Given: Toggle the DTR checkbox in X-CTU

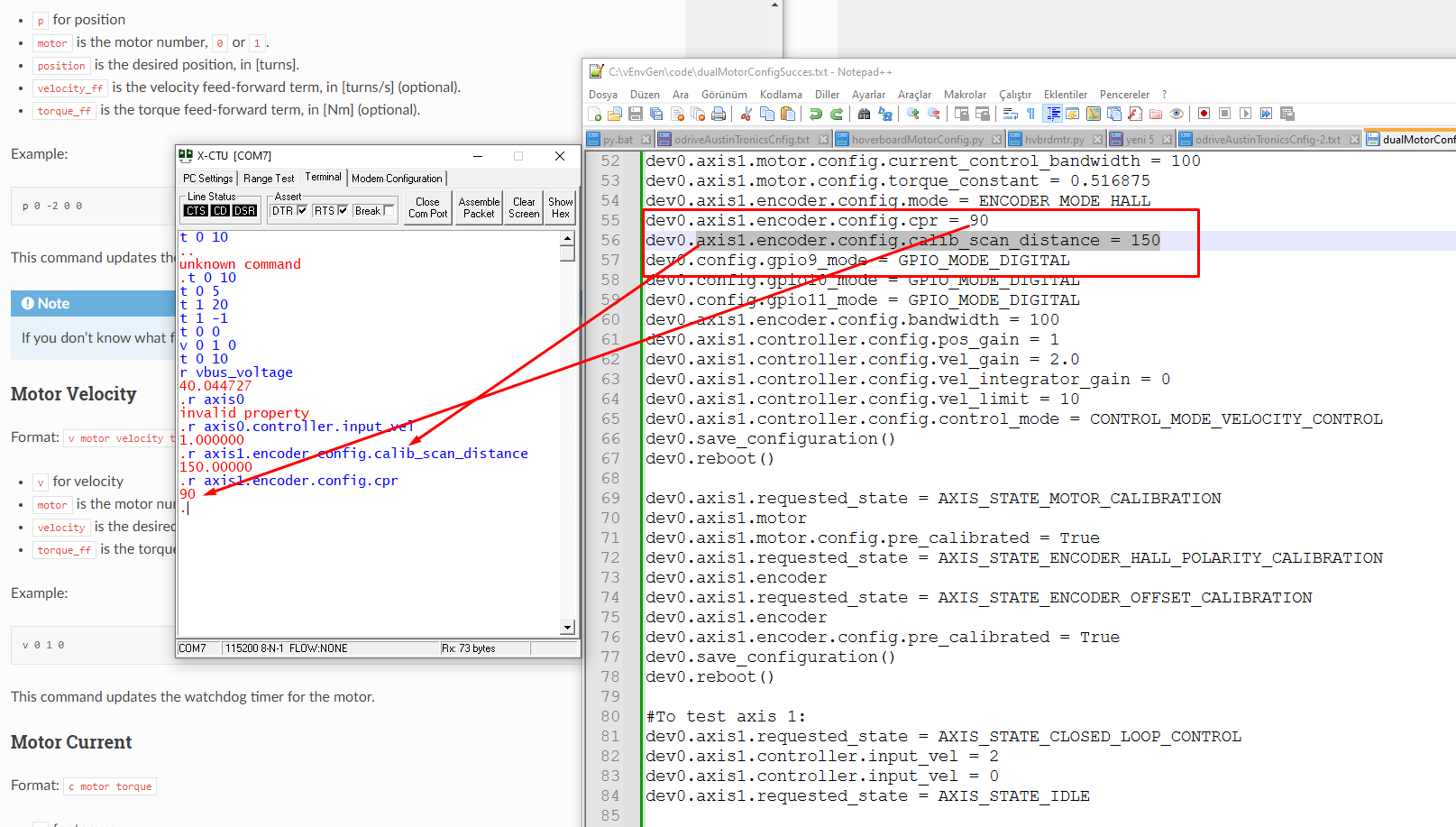Looking at the screenshot, I should pos(302,210).
